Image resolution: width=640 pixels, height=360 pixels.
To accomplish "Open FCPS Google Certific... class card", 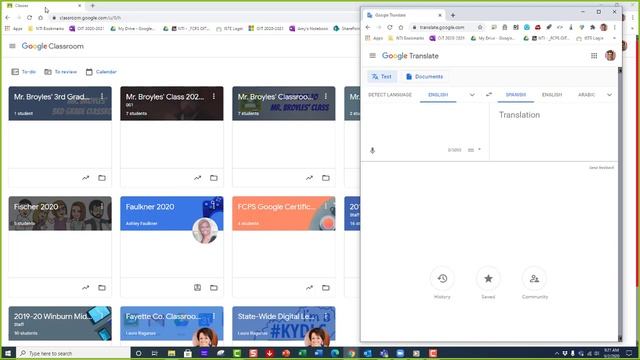I will tap(277, 207).
